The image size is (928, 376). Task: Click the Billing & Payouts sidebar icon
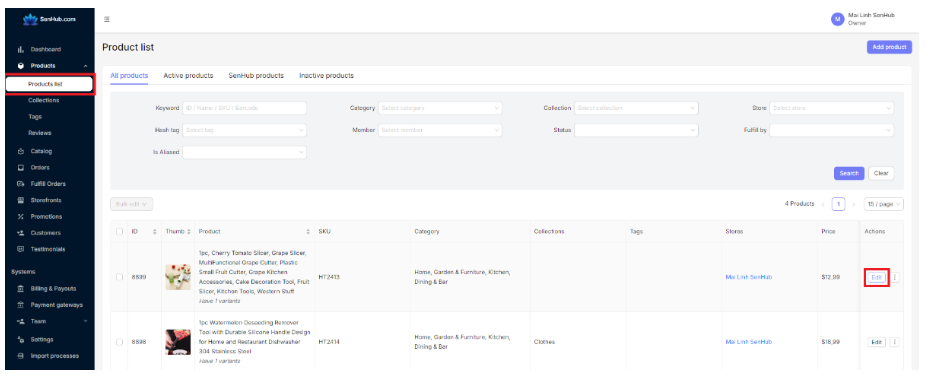pyautogui.click(x=20, y=288)
